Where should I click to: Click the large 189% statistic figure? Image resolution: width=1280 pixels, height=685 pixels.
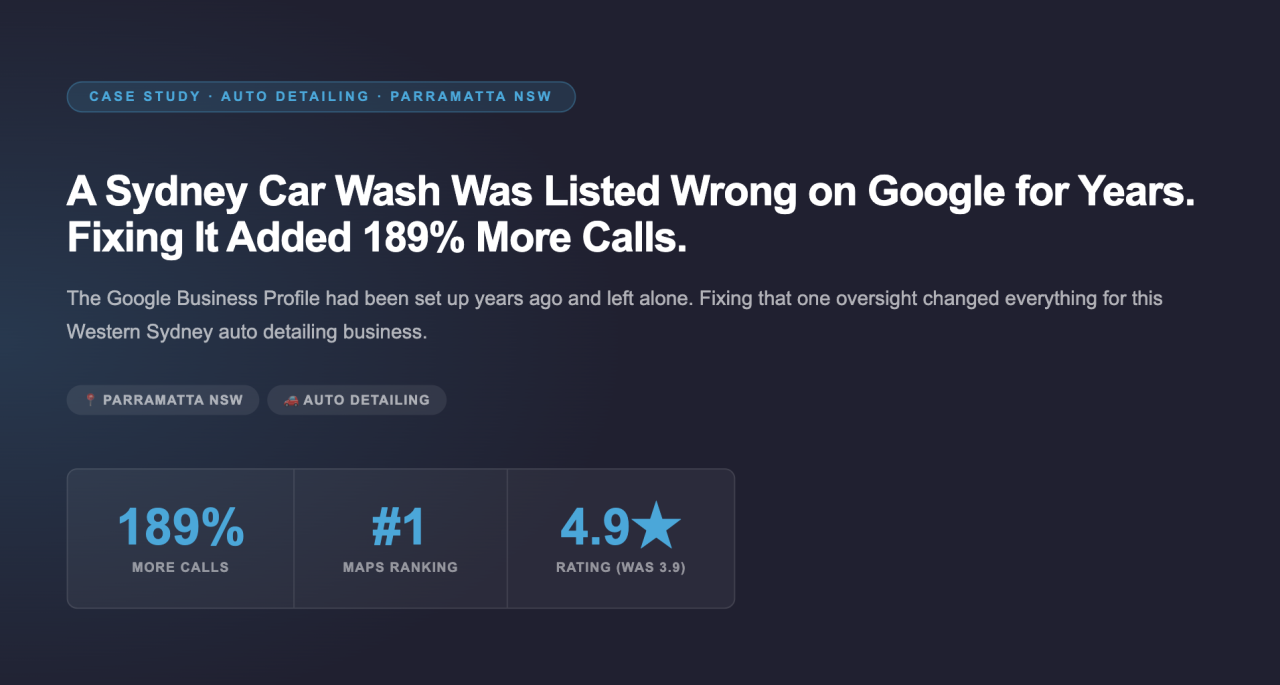pos(181,527)
